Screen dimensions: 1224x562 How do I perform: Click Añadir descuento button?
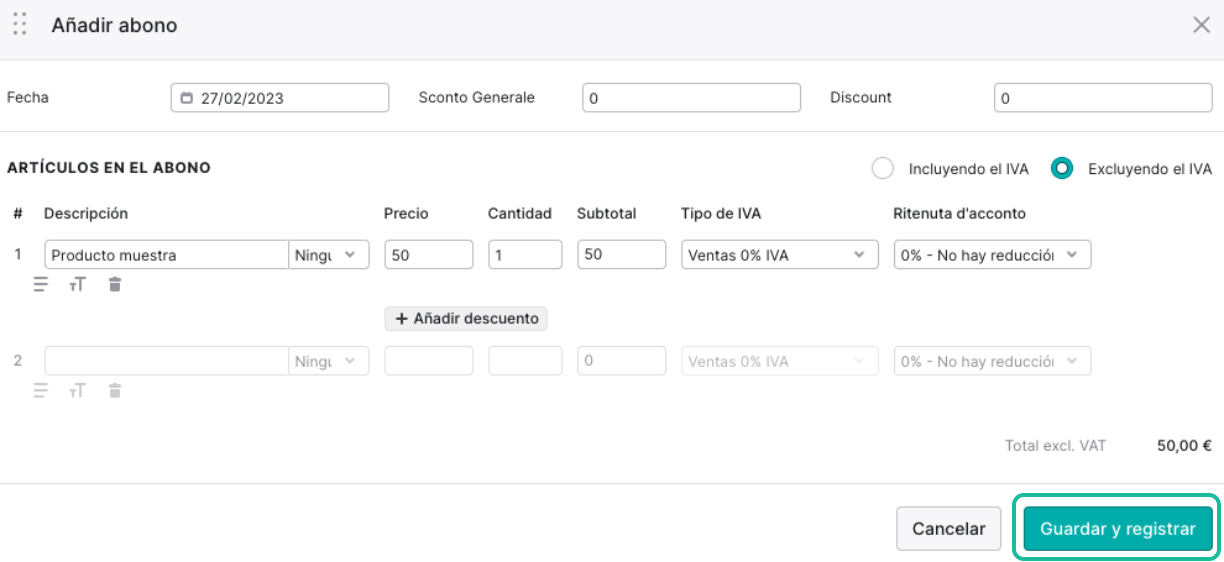coord(466,318)
